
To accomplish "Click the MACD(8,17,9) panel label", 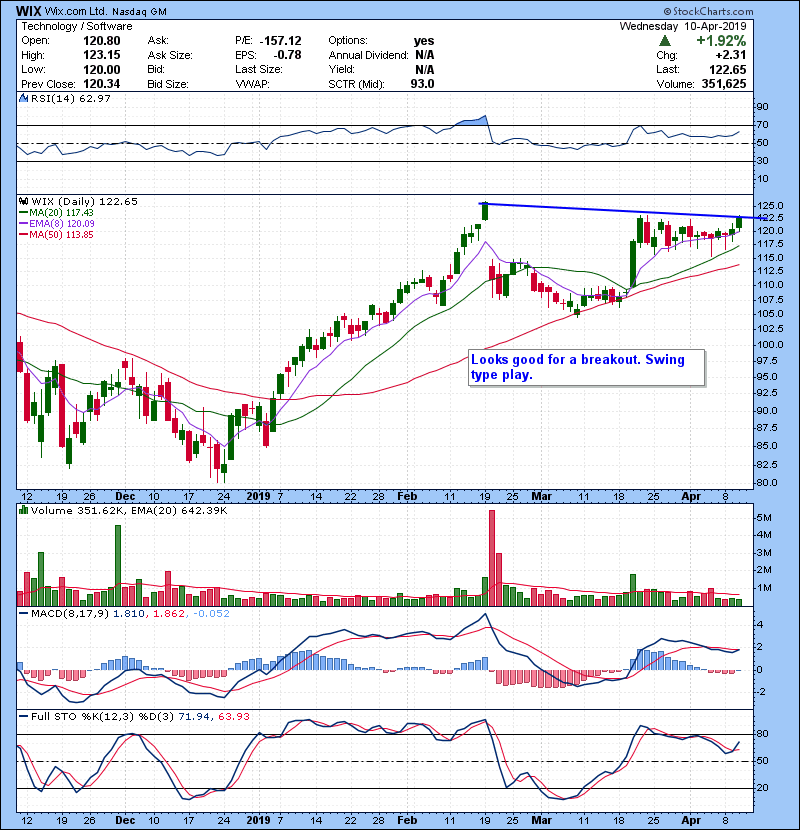I will [x=71, y=614].
